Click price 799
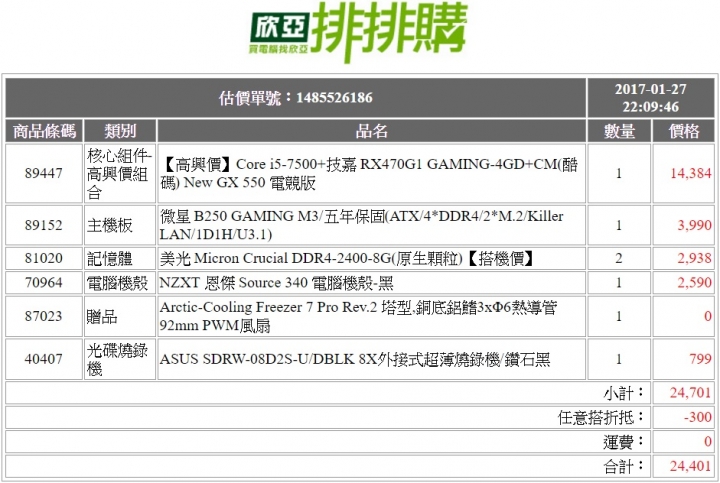 [x=700, y=359]
